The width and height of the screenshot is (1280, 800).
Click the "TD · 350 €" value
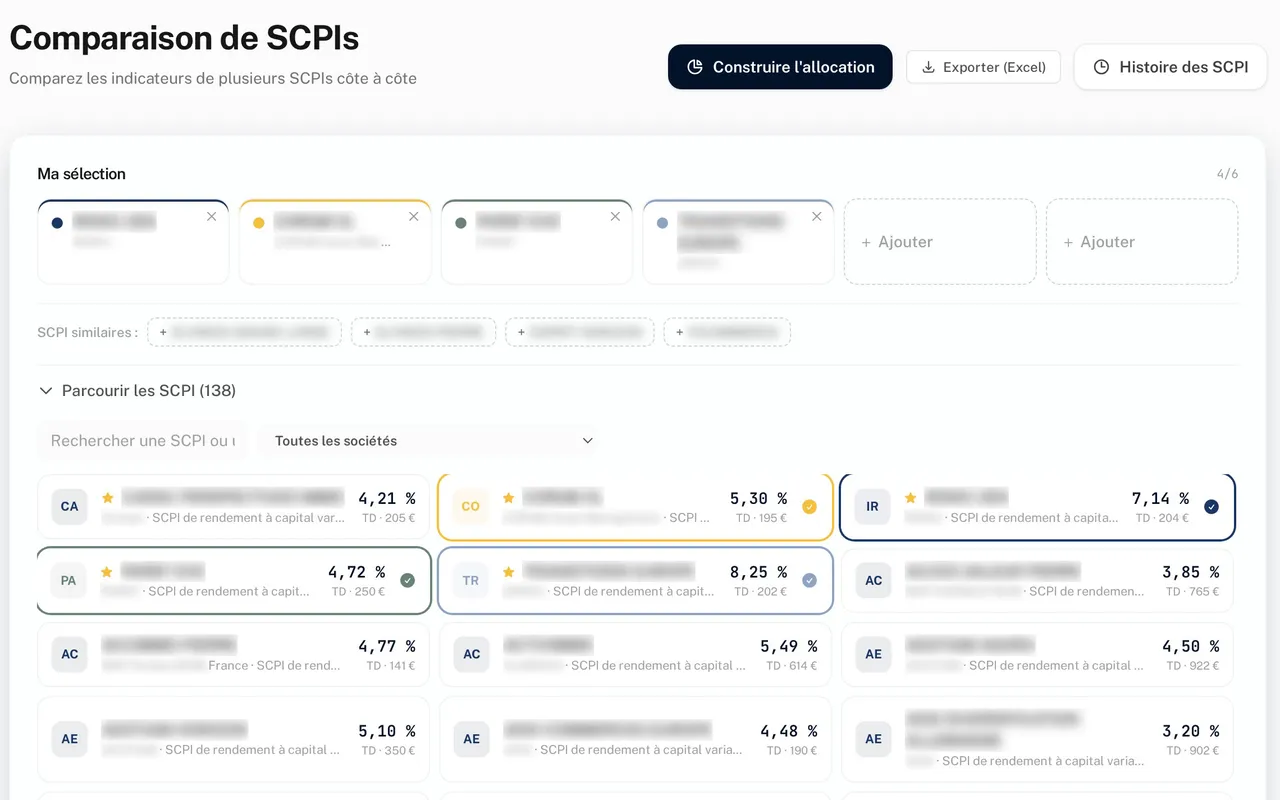[x=389, y=750]
